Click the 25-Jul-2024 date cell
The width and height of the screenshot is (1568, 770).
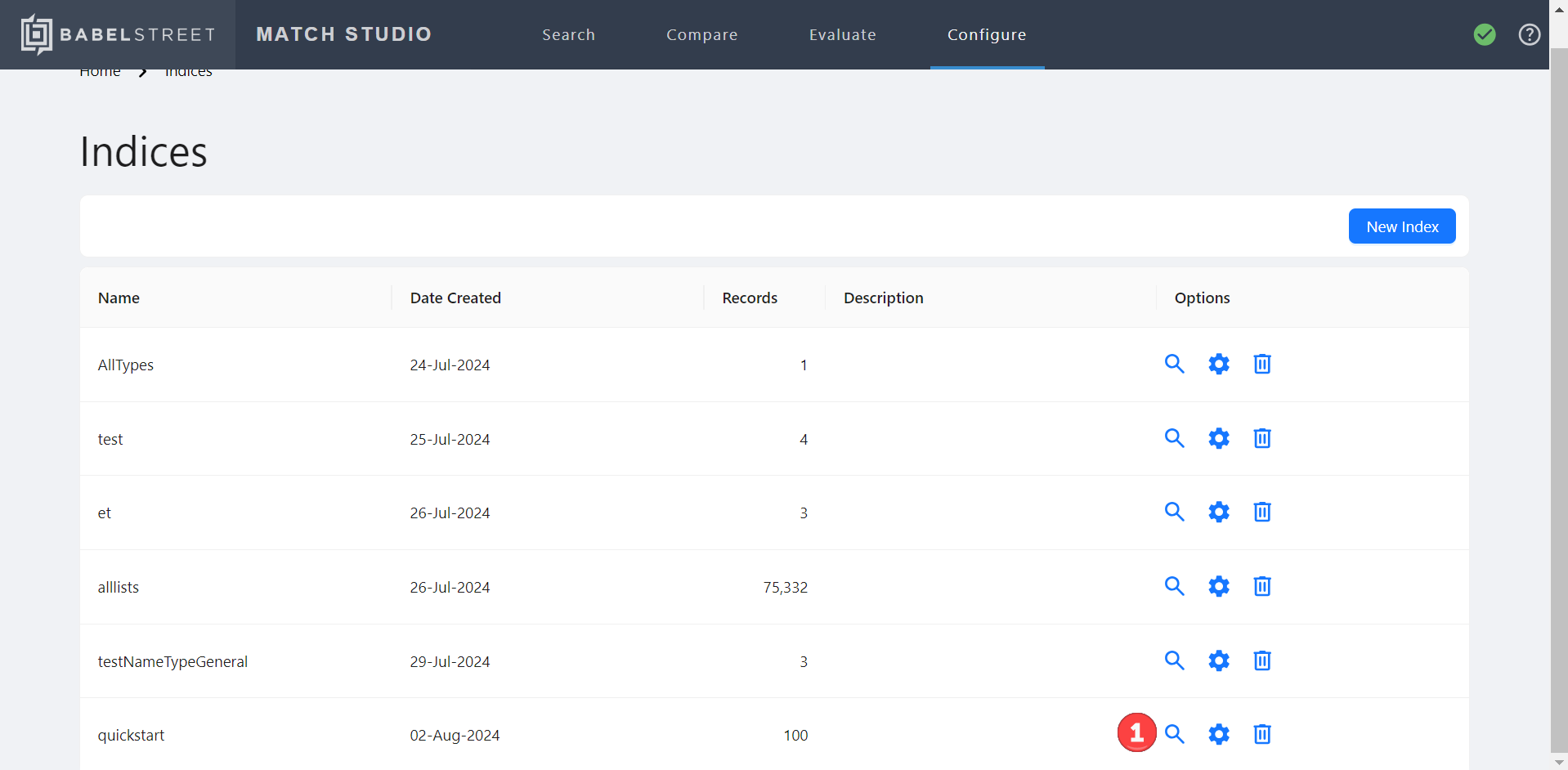click(450, 440)
